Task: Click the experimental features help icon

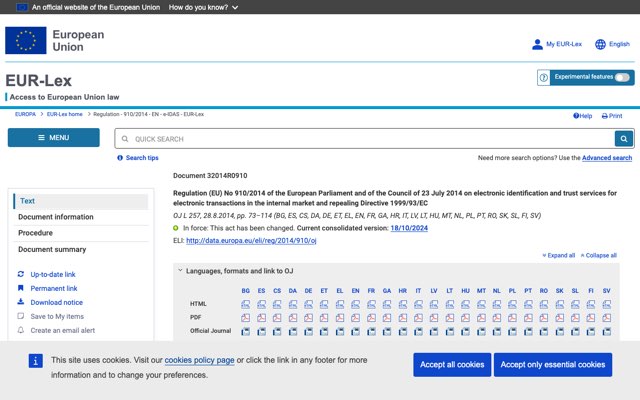Action: click(544, 78)
